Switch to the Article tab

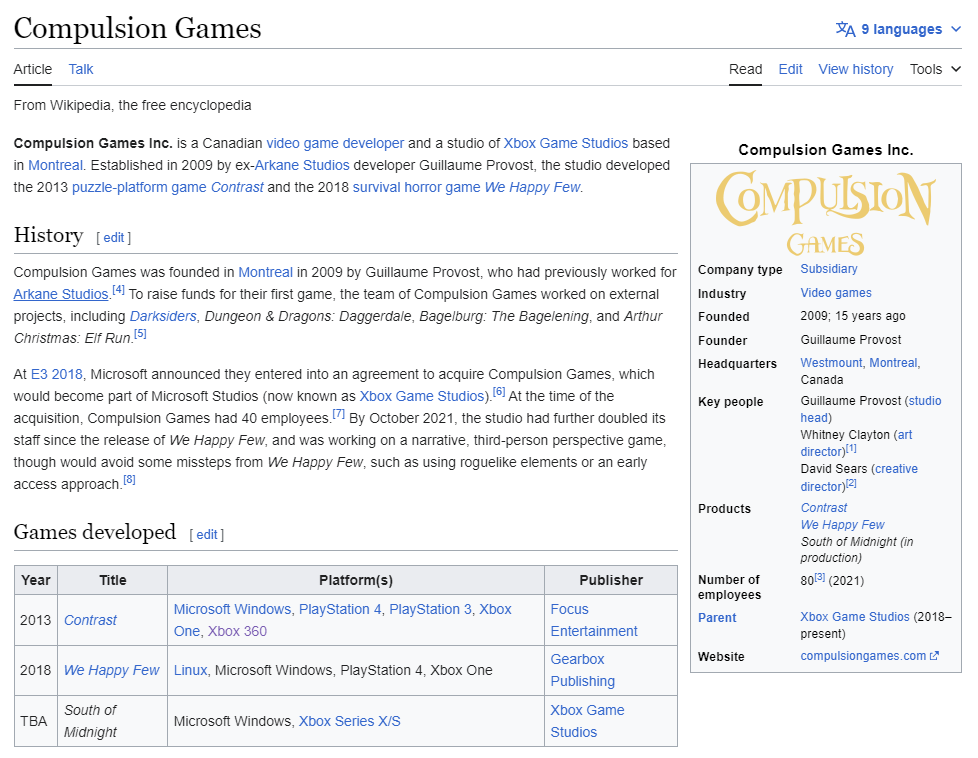pyautogui.click(x=33, y=69)
